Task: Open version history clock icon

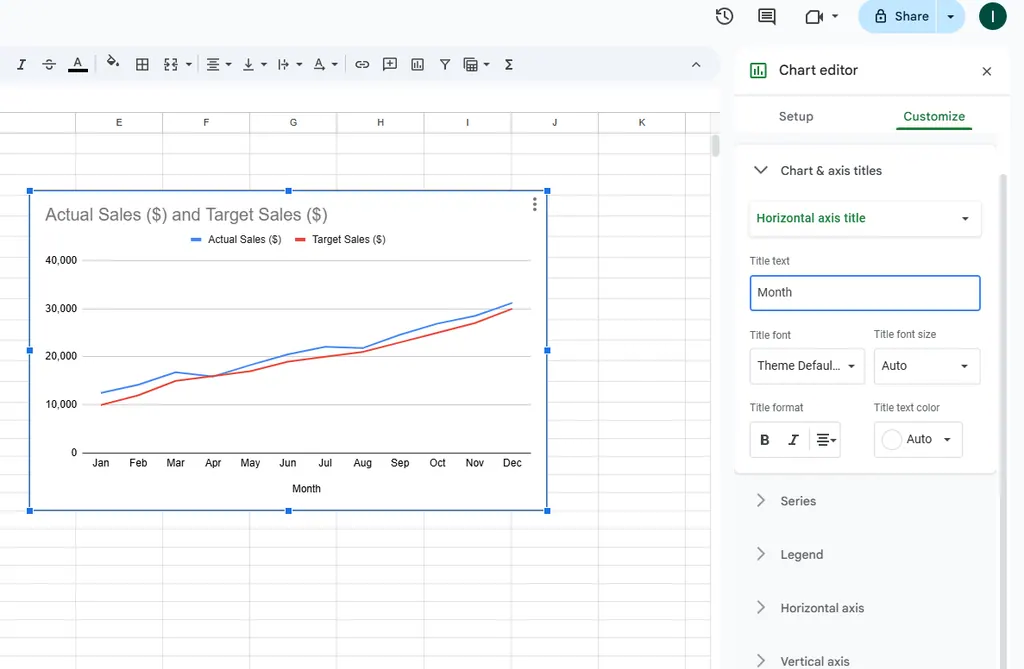Action: pyautogui.click(x=724, y=16)
